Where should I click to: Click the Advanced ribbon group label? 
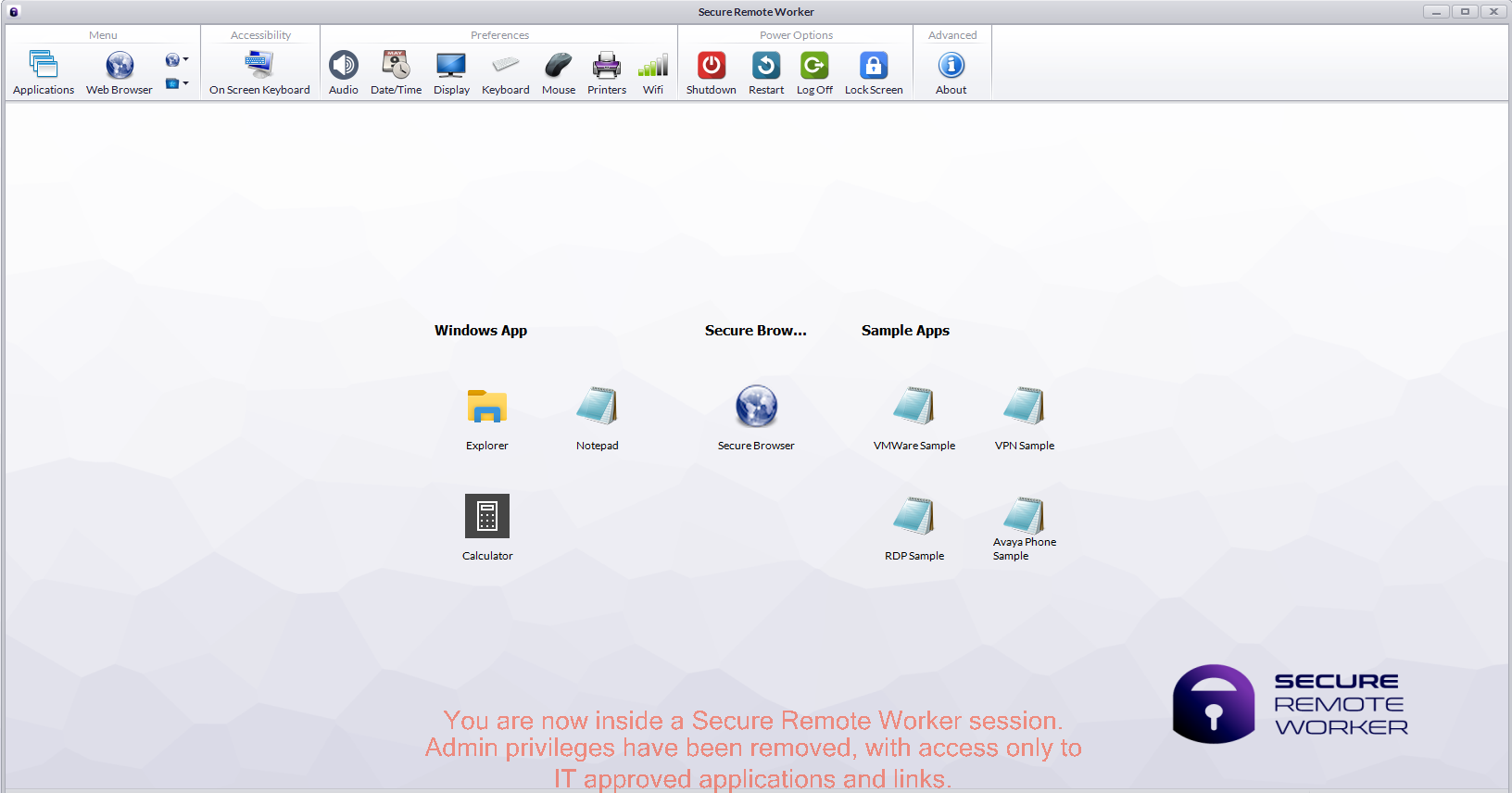[x=952, y=35]
